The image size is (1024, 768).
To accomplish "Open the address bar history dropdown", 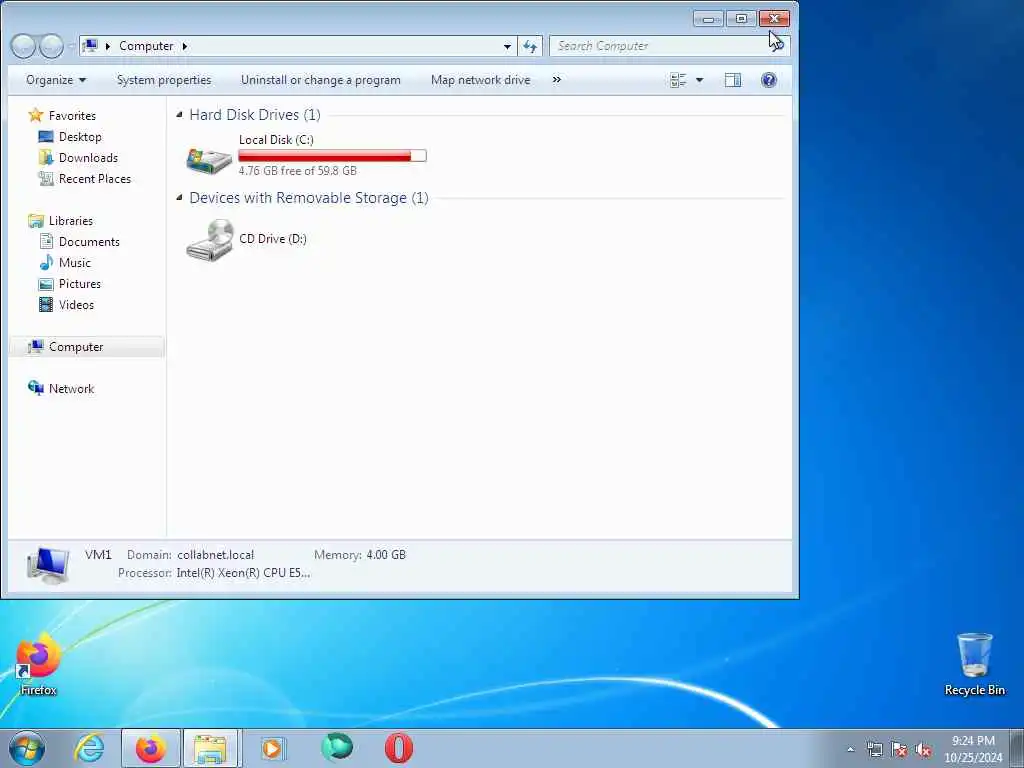I will coord(507,46).
